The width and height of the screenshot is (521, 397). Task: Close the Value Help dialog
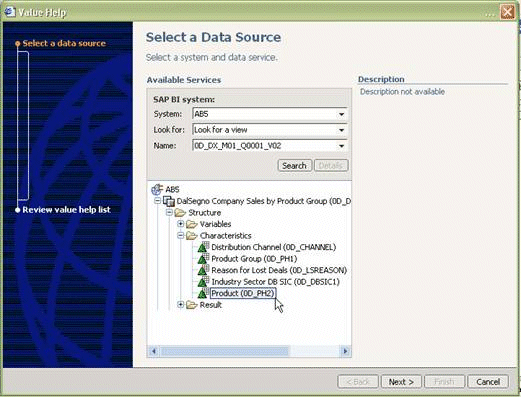507,12
